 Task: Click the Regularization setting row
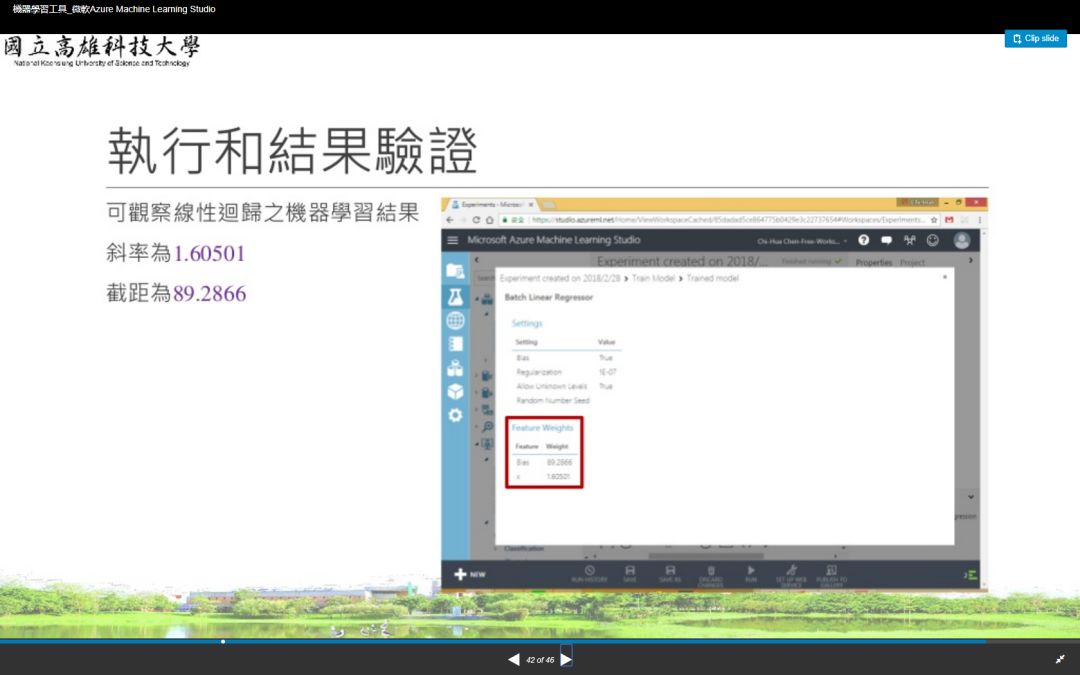click(567, 372)
